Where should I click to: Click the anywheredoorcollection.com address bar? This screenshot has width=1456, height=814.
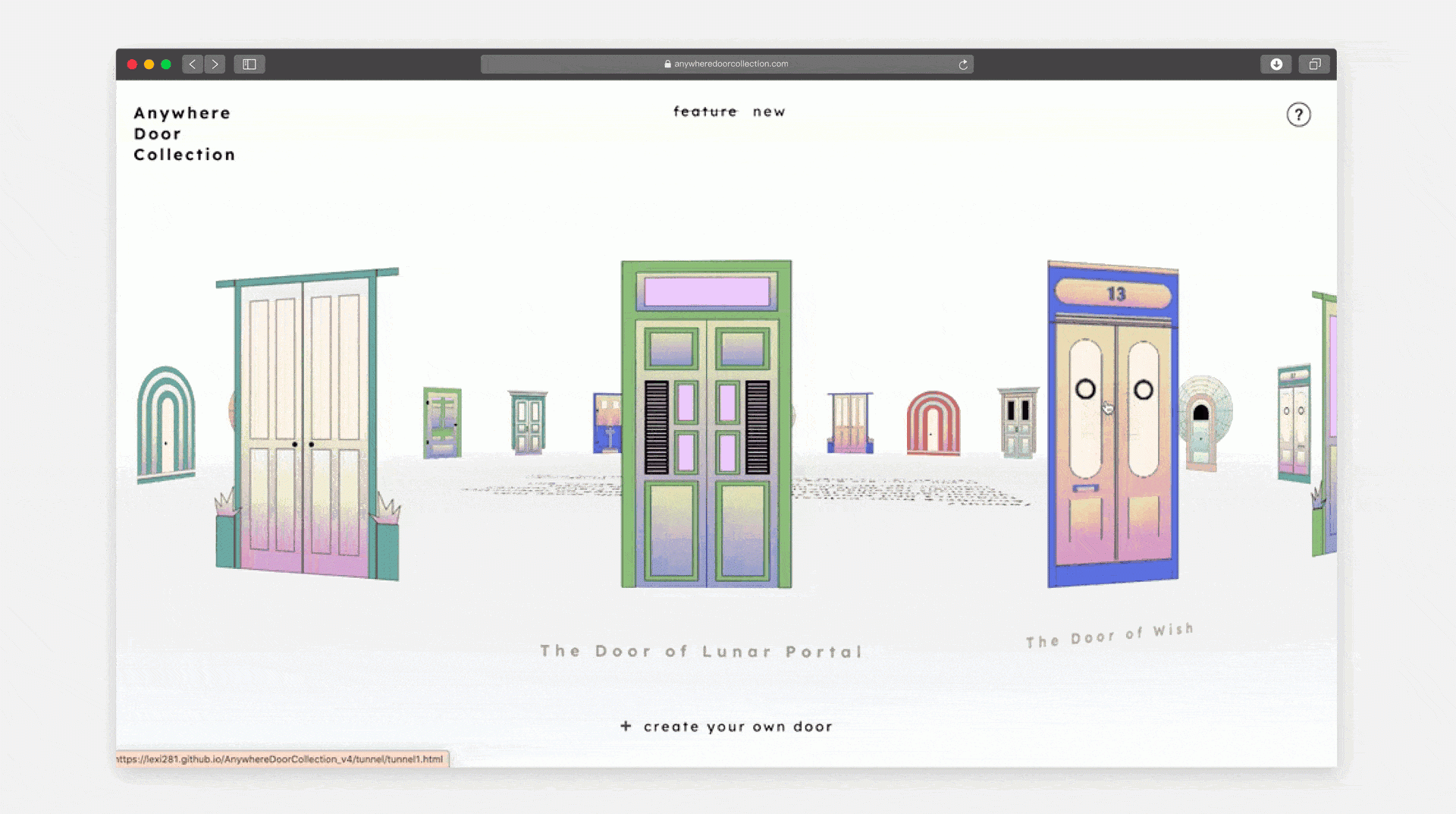726,64
